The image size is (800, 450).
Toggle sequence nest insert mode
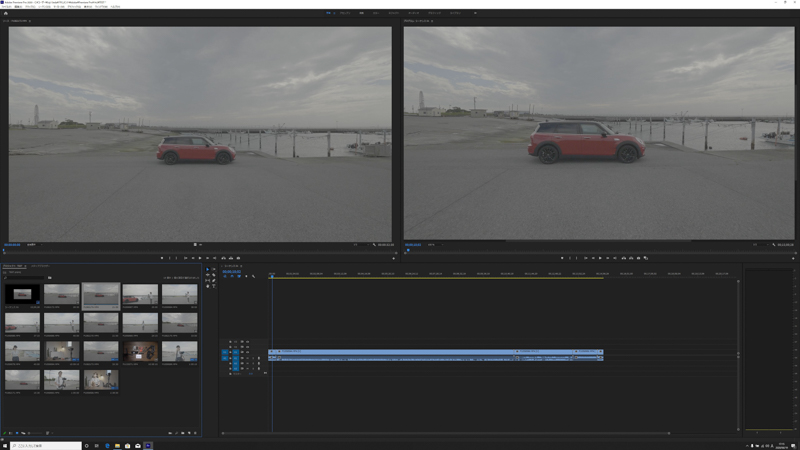pyautogui.click(x=225, y=276)
